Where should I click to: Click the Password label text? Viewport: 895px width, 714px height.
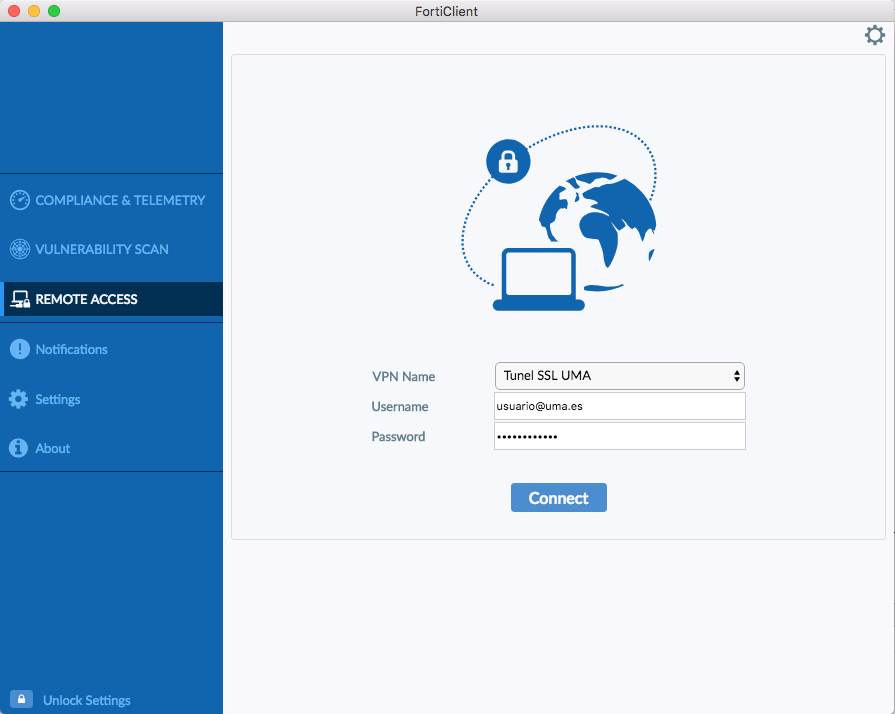pyautogui.click(x=398, y=437)
